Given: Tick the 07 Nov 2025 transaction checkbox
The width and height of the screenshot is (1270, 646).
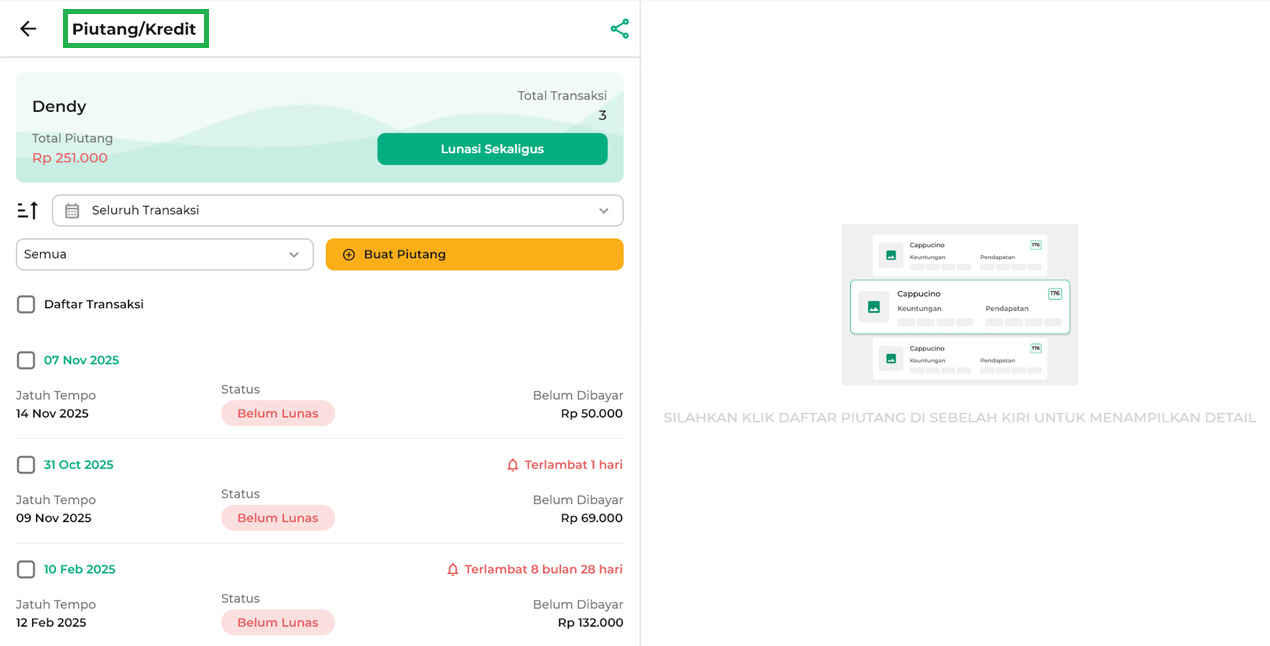Looking at the screenshot, I should coord(26,360).
